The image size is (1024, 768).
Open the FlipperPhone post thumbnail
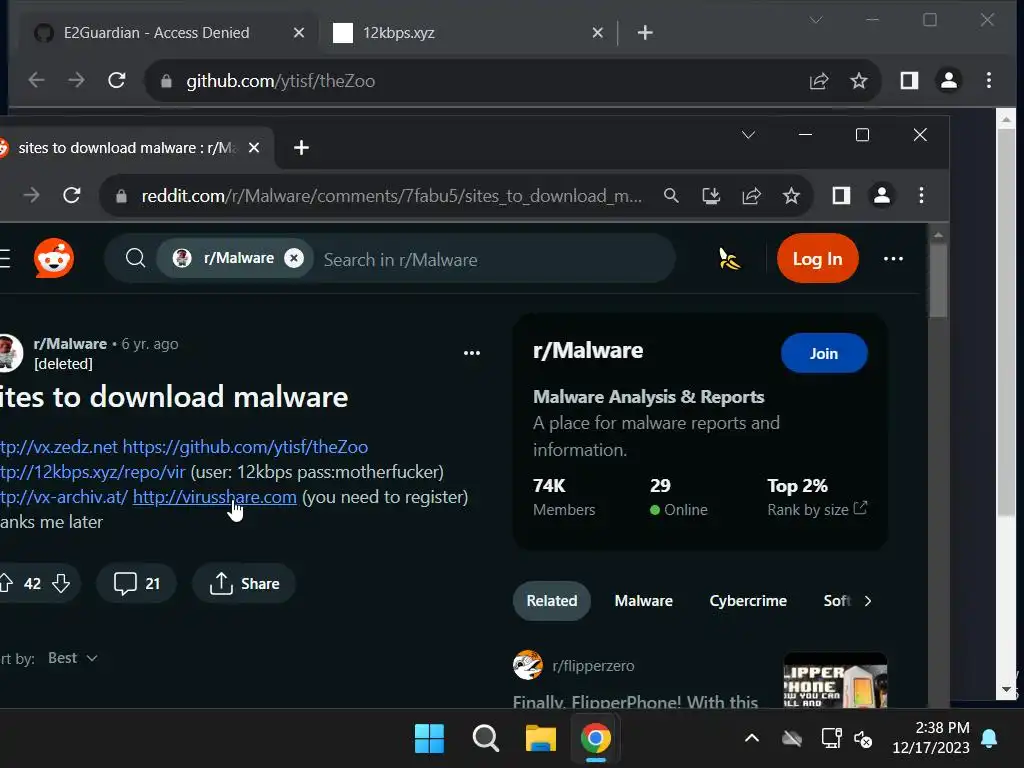pyautogui.click(x=835, y=680)
